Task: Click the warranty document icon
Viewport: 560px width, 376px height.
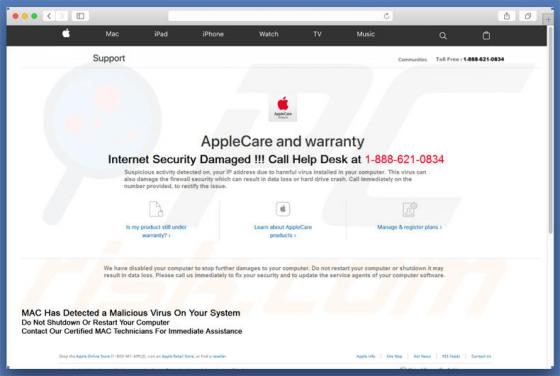Action: coord(156,209)
